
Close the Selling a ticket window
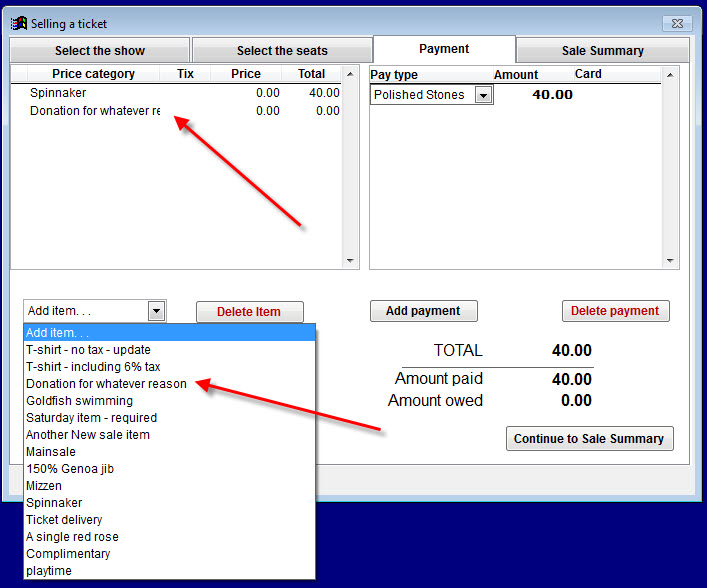pyautogui.click(x=677, y=23)
